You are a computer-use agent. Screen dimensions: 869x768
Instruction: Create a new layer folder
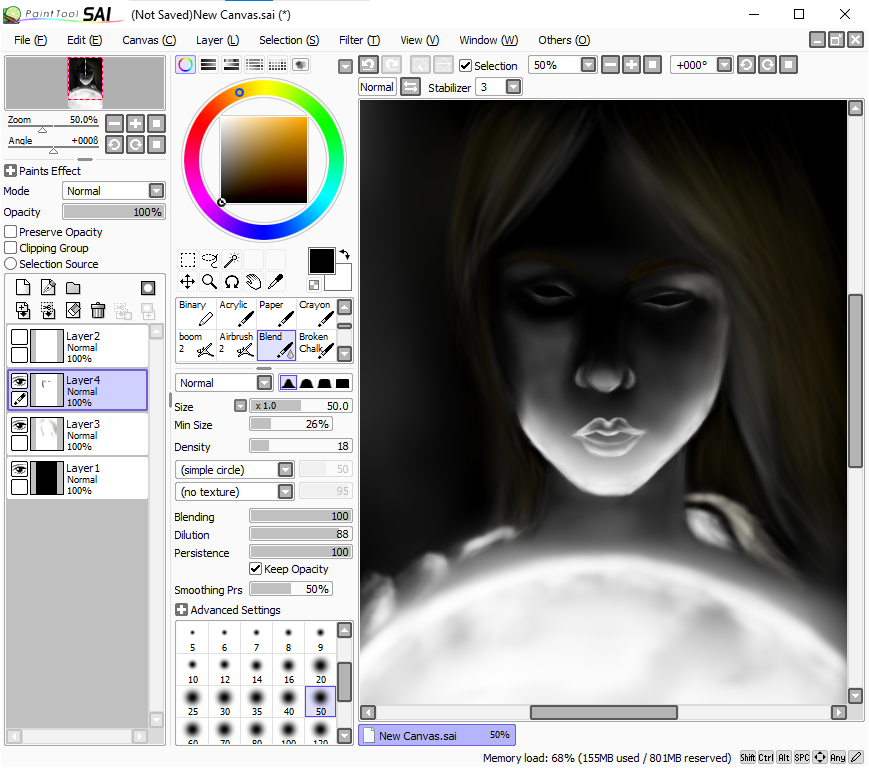[x=73, y=288]
